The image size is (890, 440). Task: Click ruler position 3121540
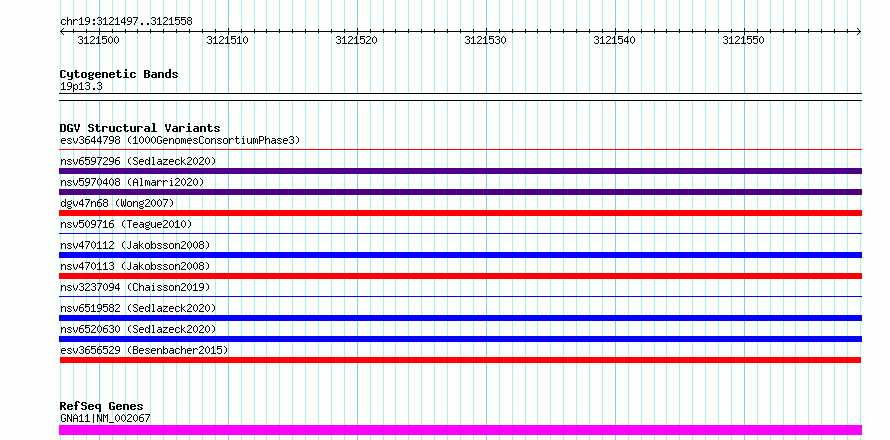coord(614,40)
